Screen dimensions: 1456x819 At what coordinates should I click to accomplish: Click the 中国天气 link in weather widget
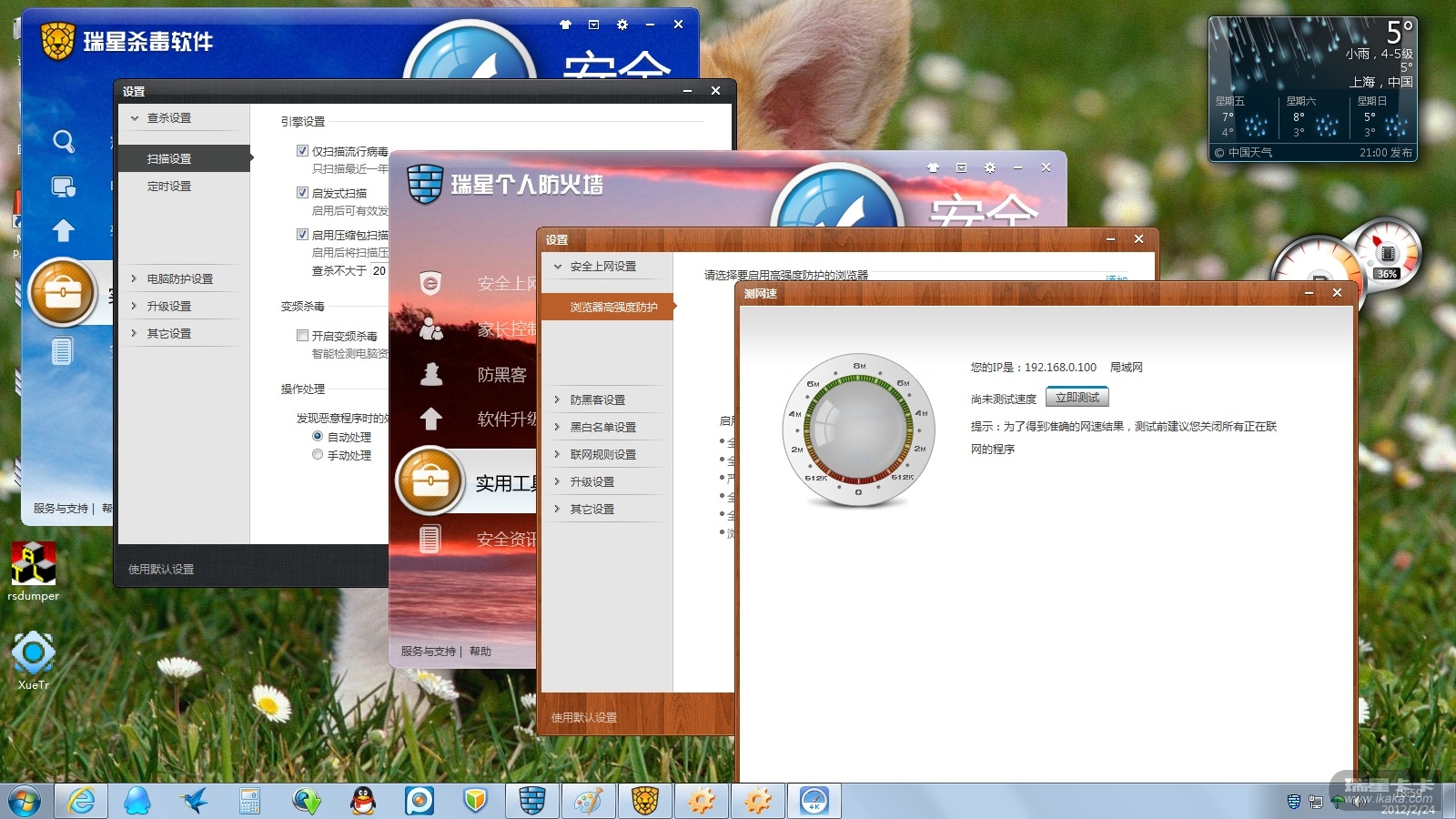(x=1249, y=153)
